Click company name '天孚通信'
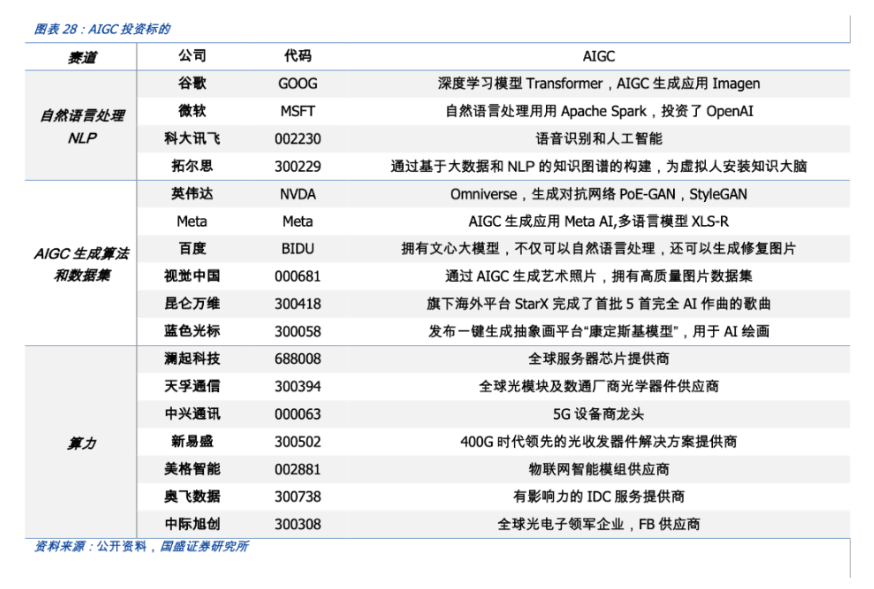Viewport: 874px width, 589px height. 192,386
